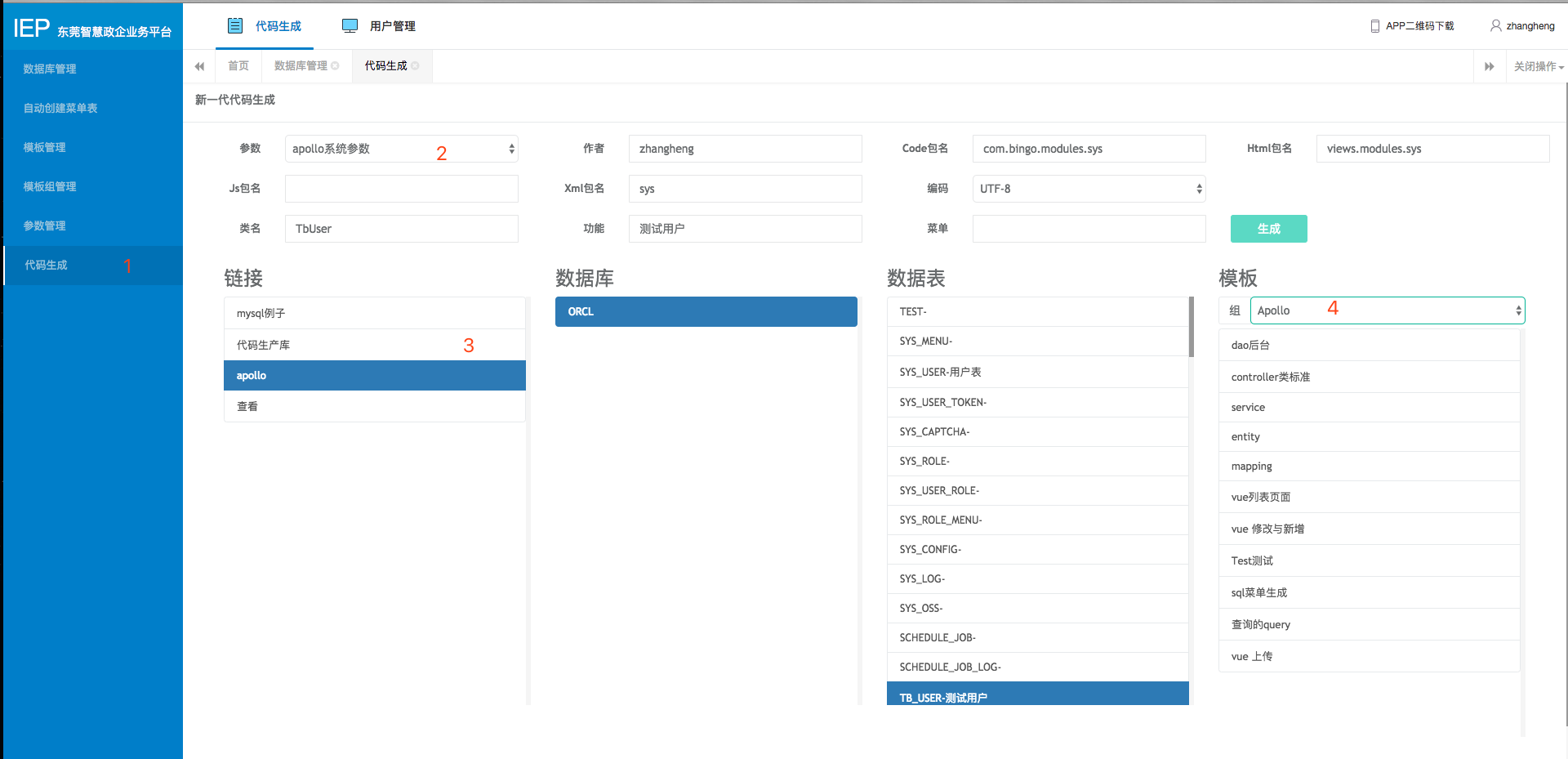This screenshot has height=759, width=1568.
Task: Select TB_USER-测试用户 table row
Action: (x=1037, y=694)
